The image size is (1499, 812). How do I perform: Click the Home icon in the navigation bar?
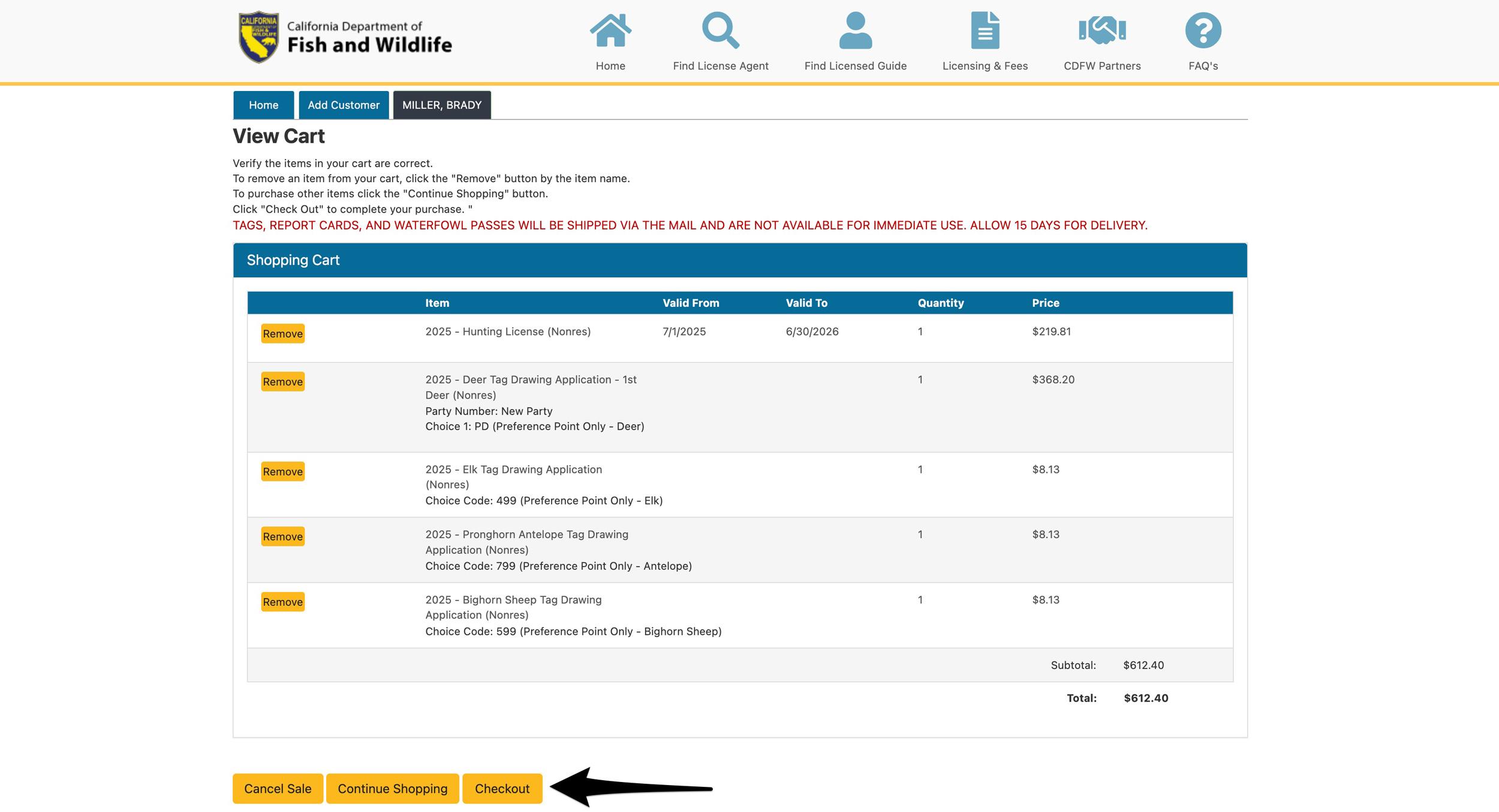pyautogui.click(x=610, y=33)
